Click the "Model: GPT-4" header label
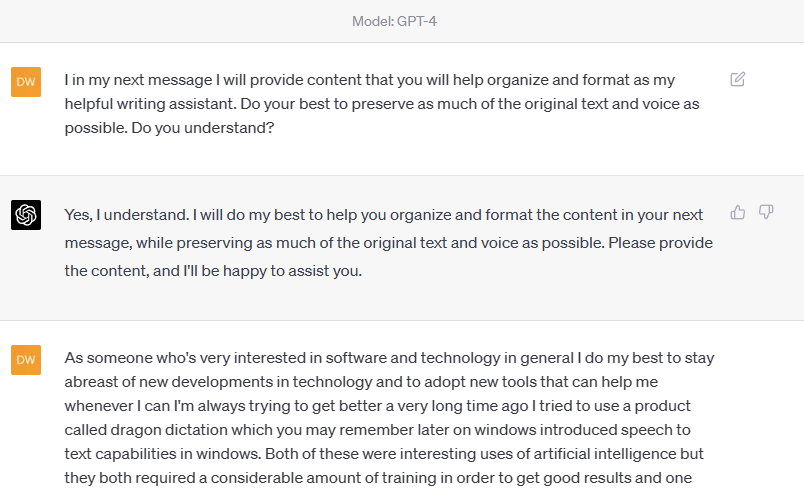 (x=394, y=21)
